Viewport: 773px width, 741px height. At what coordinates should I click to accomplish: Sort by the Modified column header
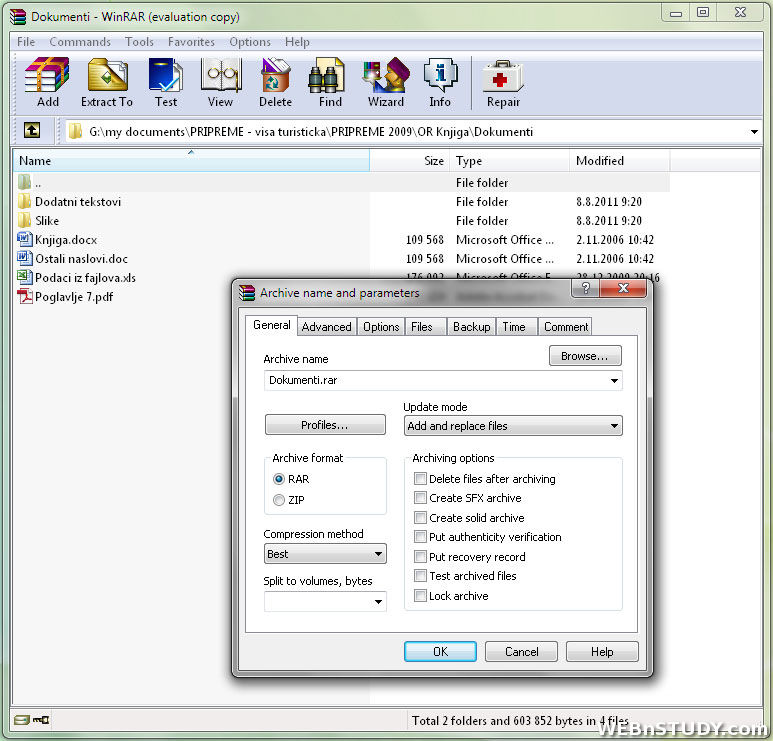620,161
